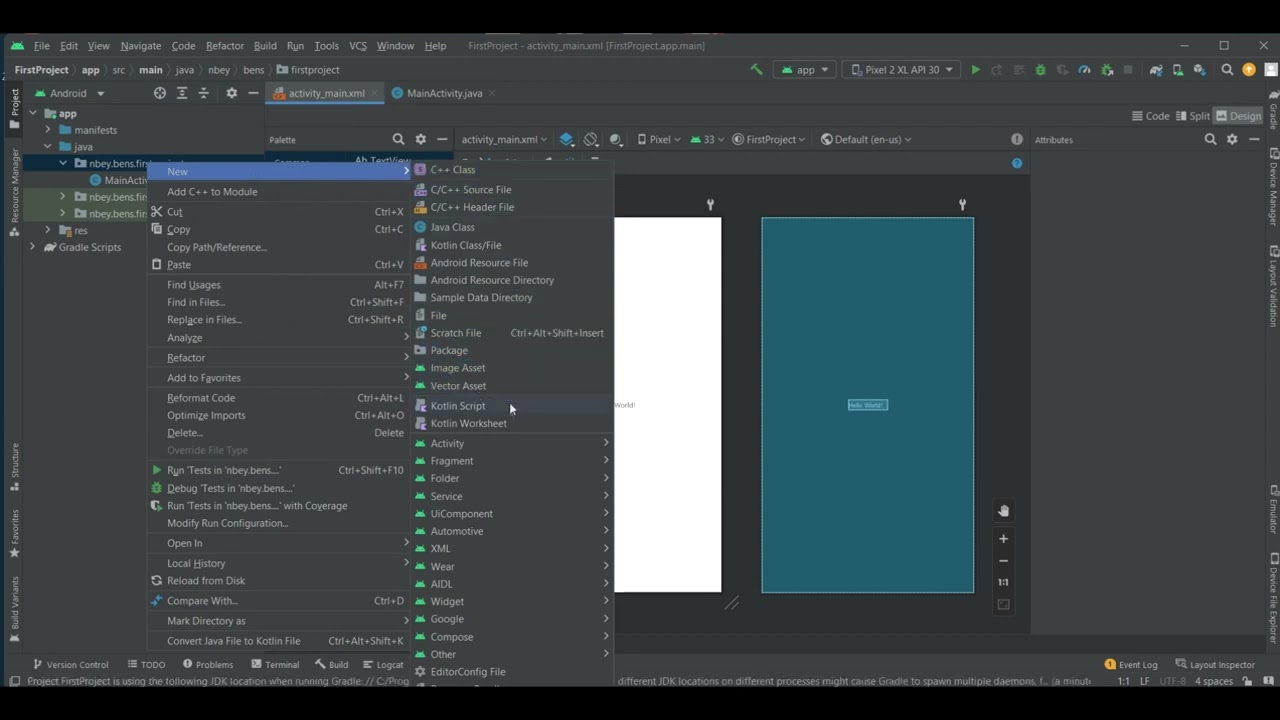Screen dimensions: 1280x720
Task: Click Convert Java File to Kotlin File
Action: (279, 641)
